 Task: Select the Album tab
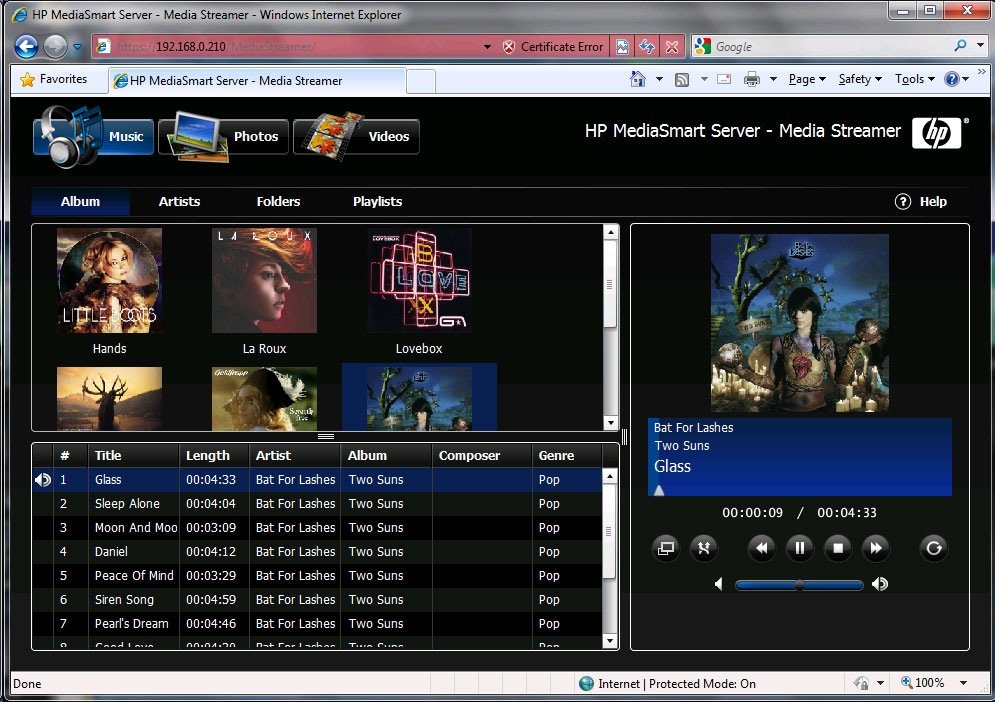(x=80, y=202)
